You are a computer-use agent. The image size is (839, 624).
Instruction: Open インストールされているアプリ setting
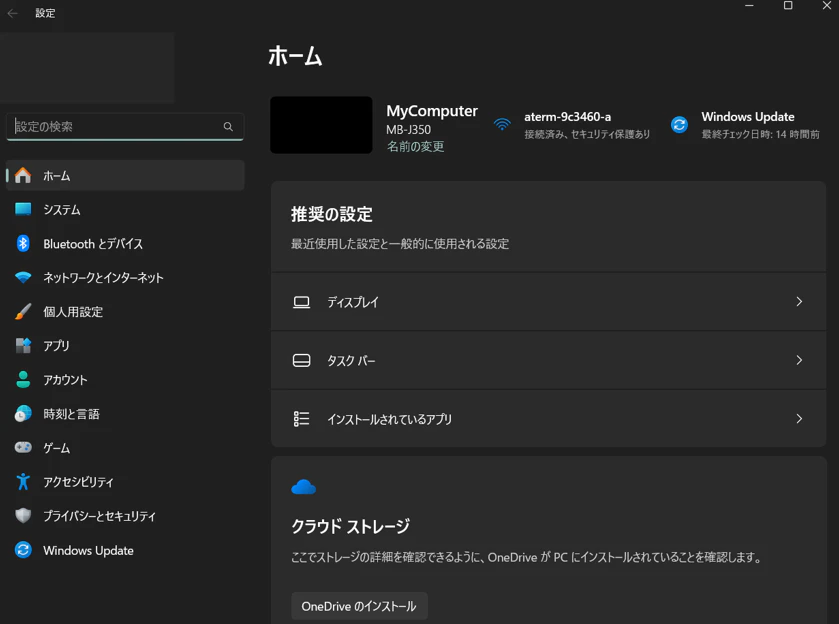[548, 418]
